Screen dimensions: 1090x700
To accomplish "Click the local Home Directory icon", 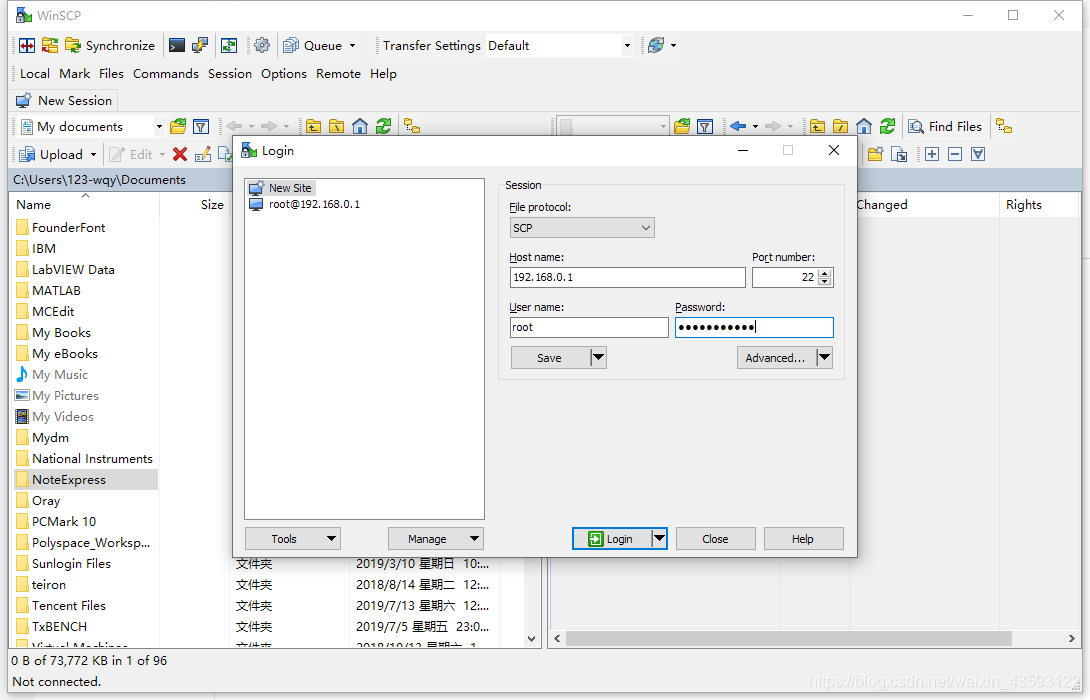I will click(359, 127).
